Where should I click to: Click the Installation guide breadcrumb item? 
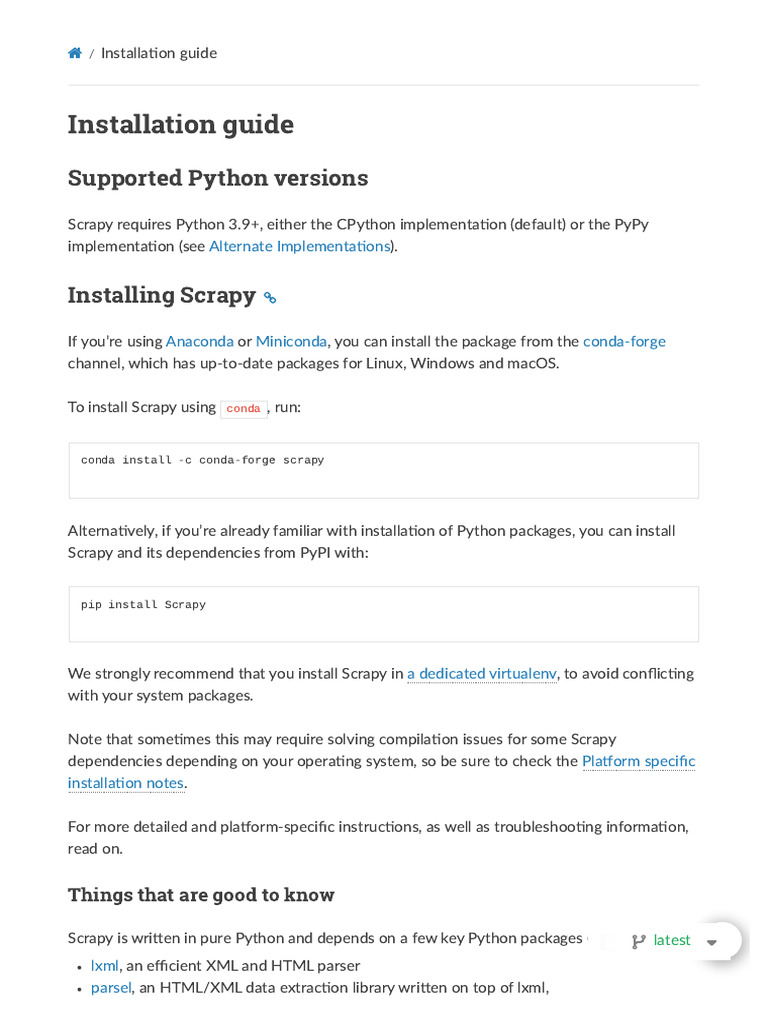(x=159, y=53)
